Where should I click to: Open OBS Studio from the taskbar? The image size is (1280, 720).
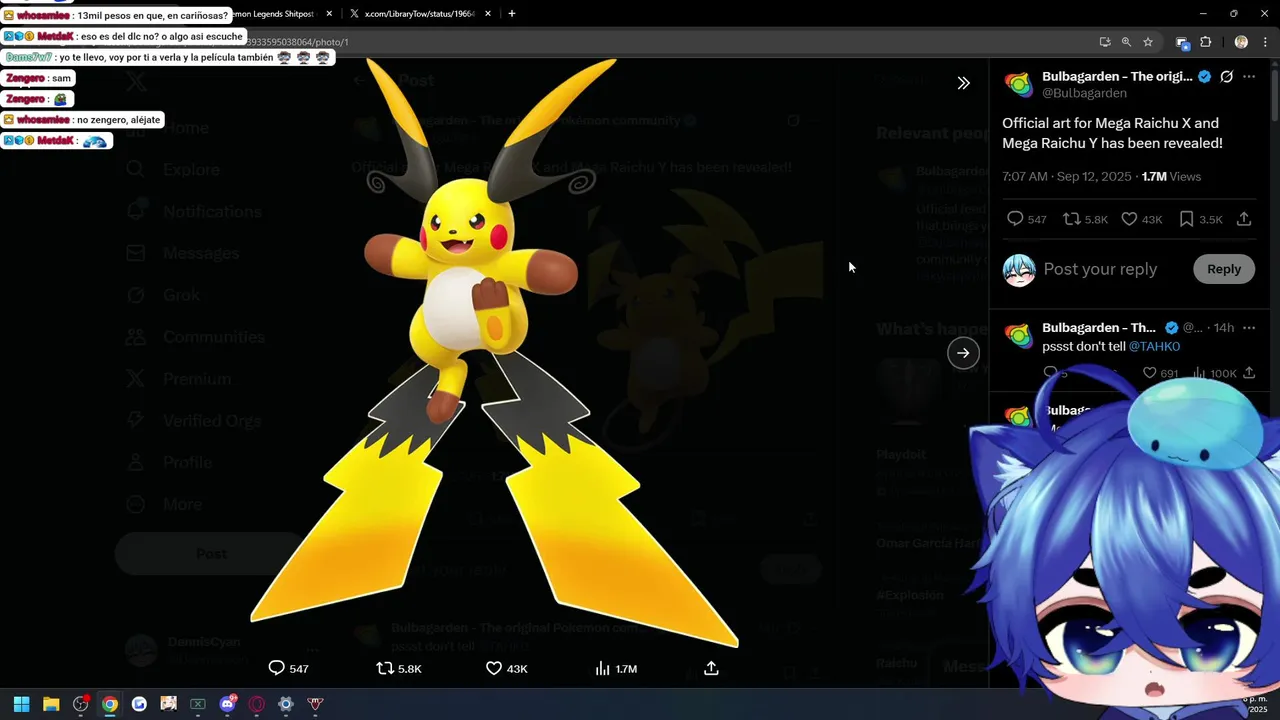pos(80,704)
